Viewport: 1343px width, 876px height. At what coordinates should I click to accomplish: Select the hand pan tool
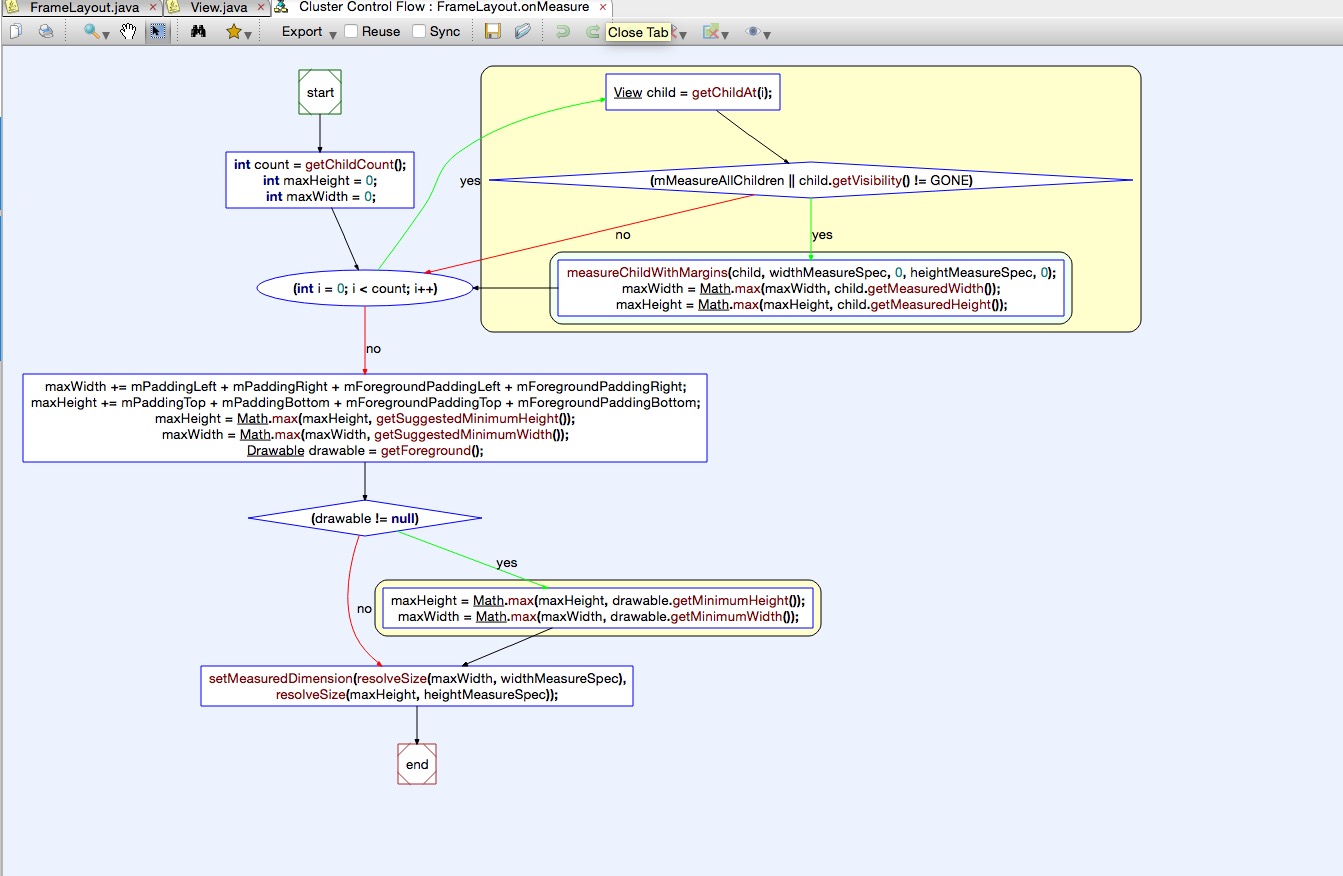coord(128,31)
